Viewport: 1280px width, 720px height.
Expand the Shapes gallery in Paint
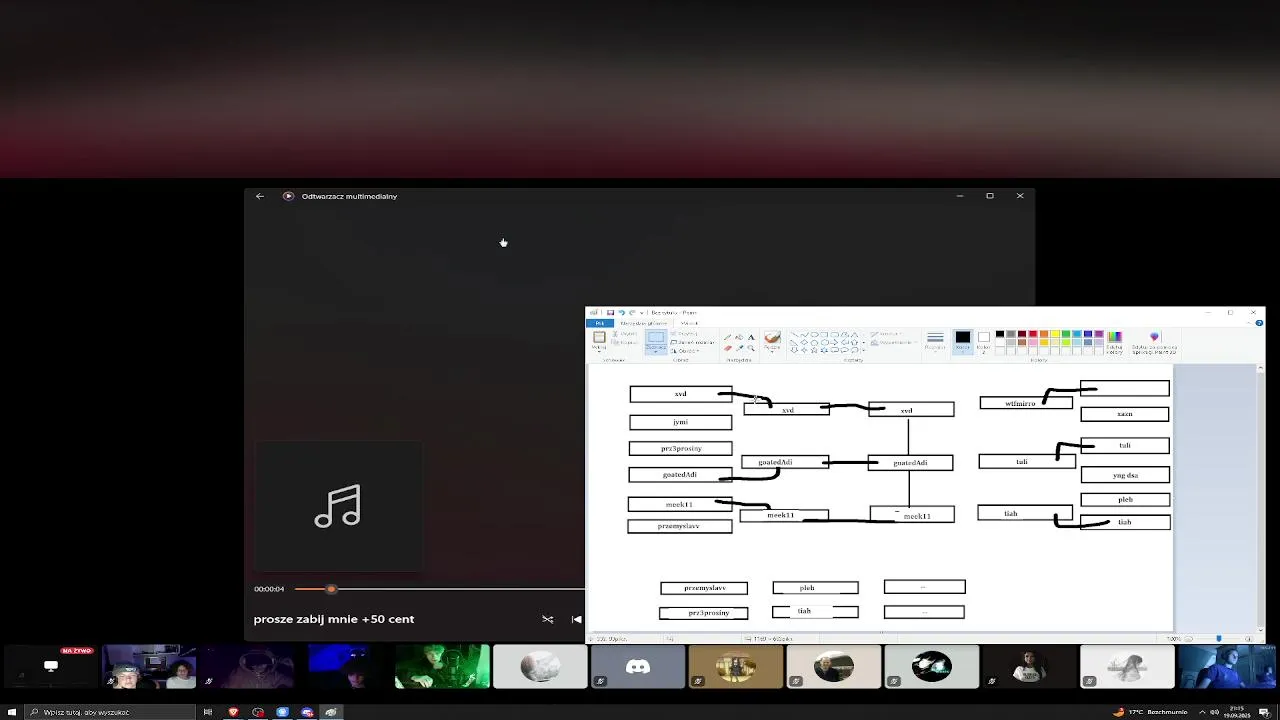coord(864,350)
